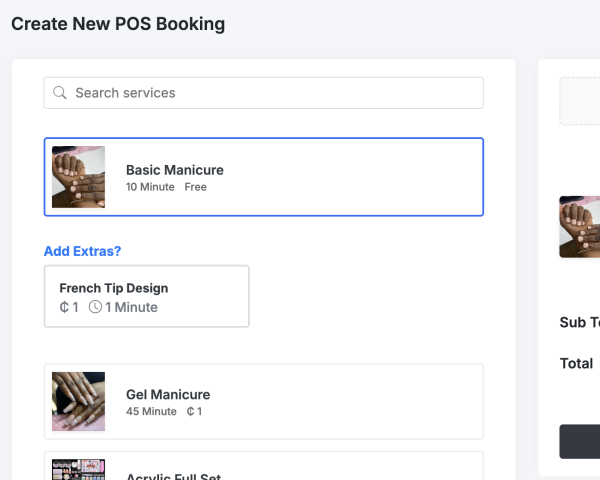Add the French Tip Design extra
The height and width of the screenshot is (480, 600).
point(147,296)
